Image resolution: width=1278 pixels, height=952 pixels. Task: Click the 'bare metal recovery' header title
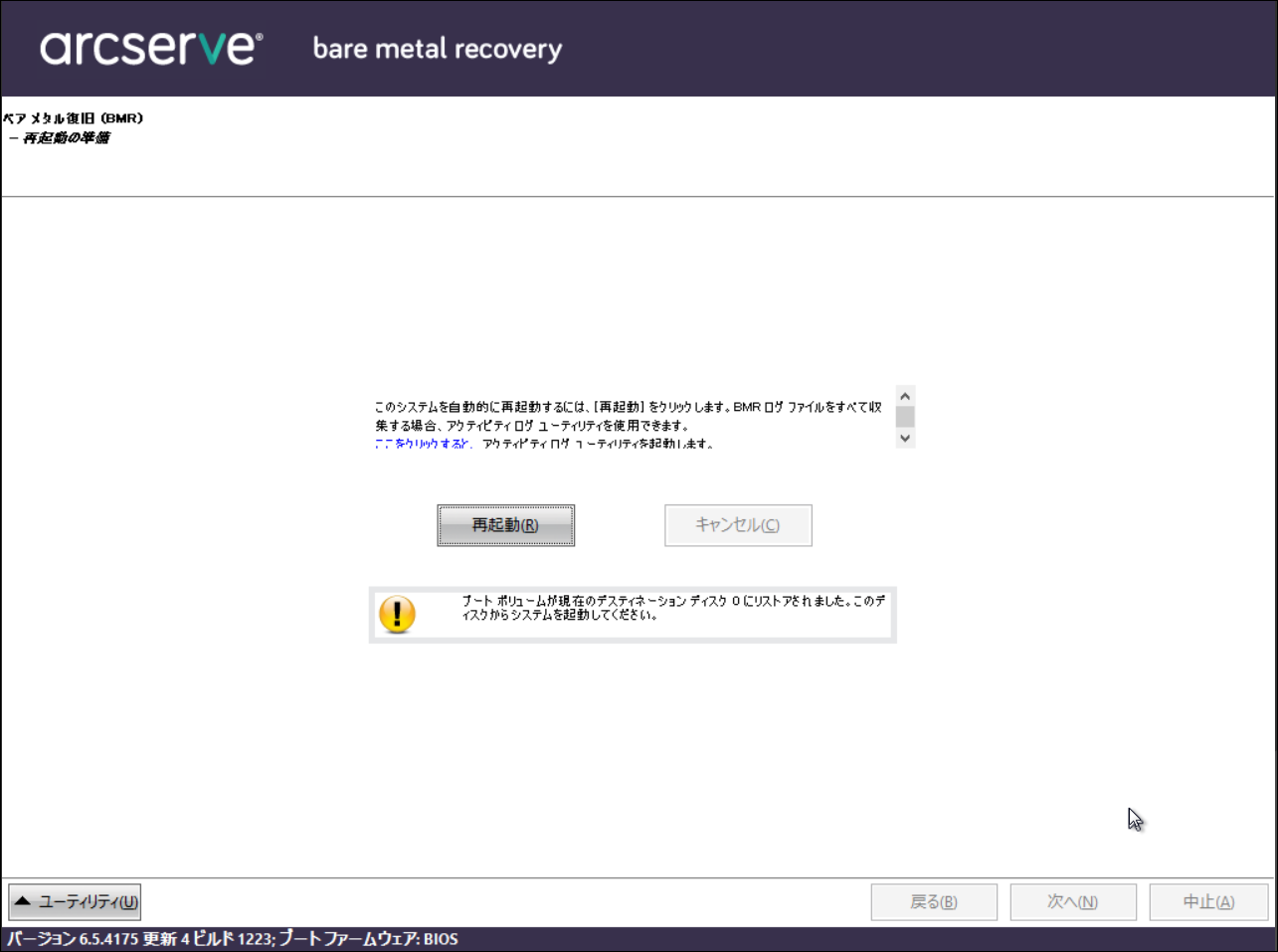coord(438,49)
